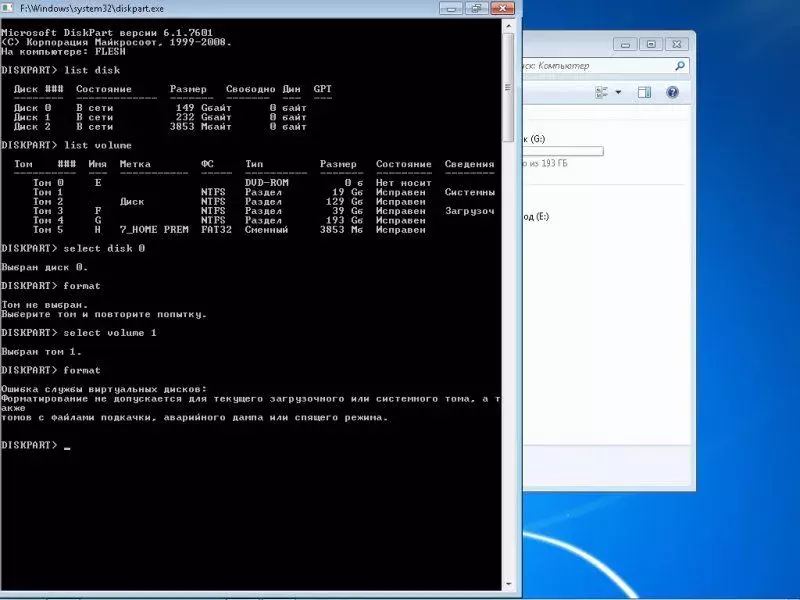
Task: Click the 'Диск 1' row showing 232 Gбайт
Action: (x=160, y=117)
